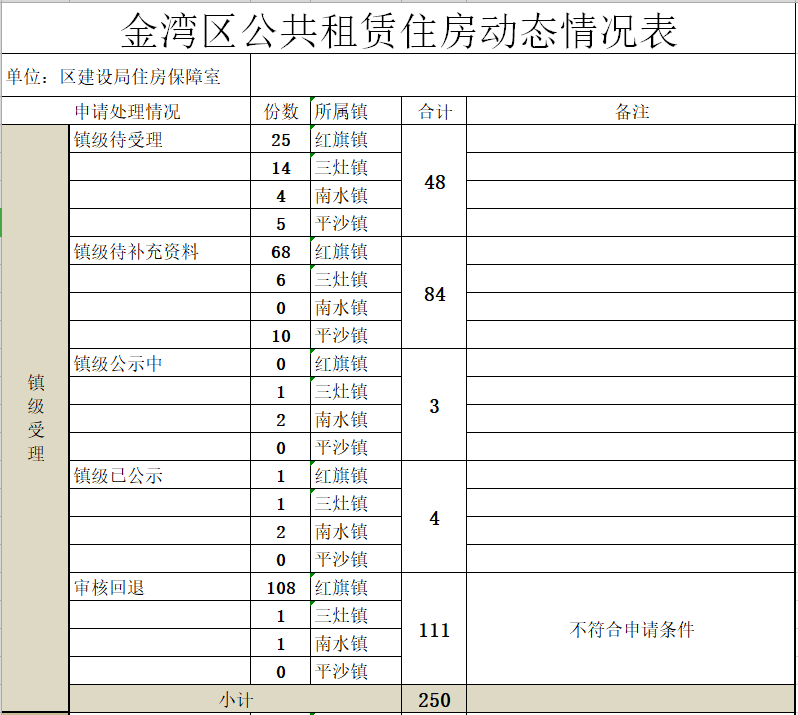Click the 合计 column header

[434, 112]
